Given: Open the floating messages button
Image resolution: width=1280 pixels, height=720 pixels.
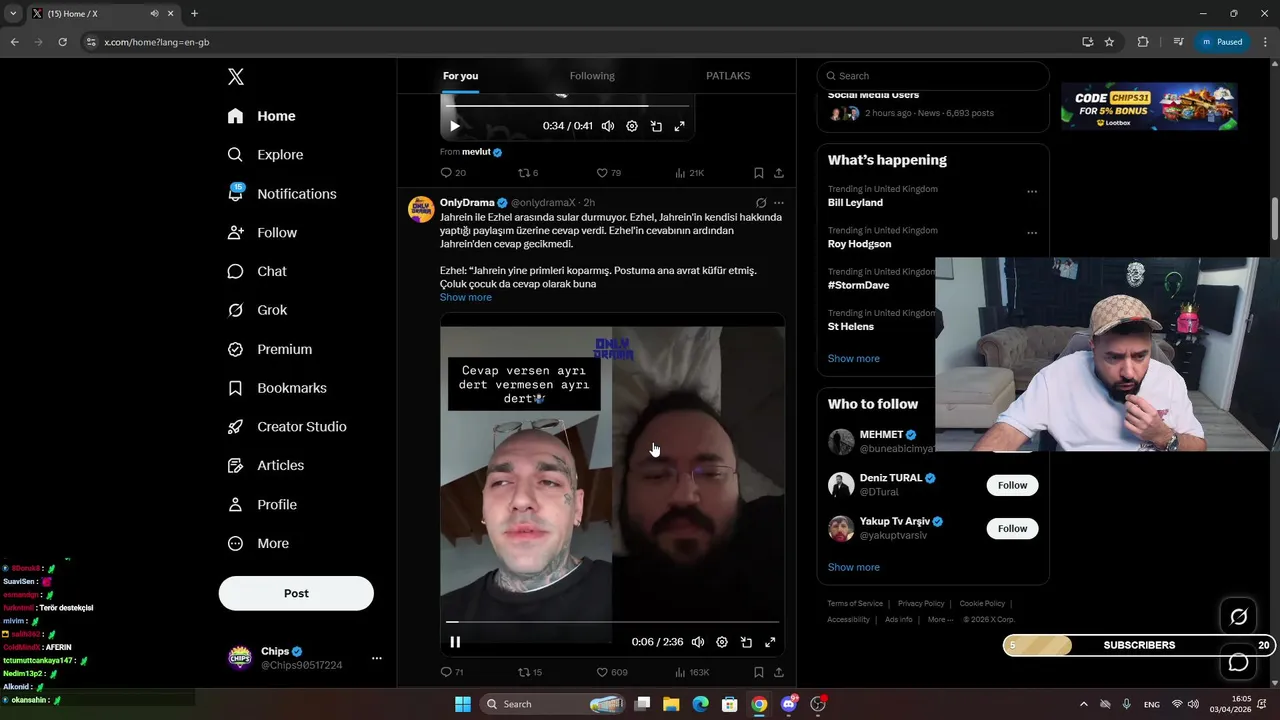Looking at the screenshot, I should (x=1238, y=662).
